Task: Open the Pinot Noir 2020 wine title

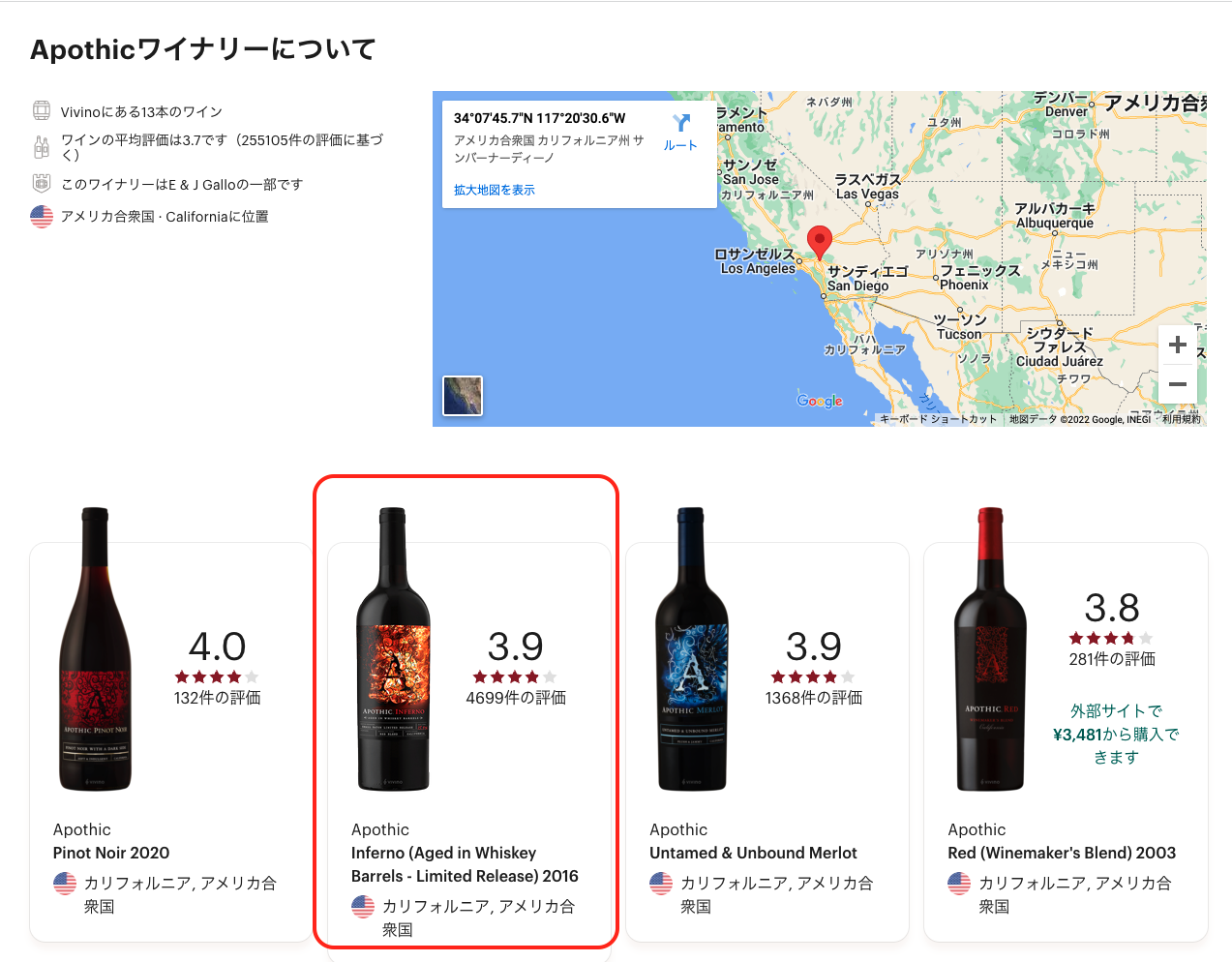Action: tap(111, 853)
